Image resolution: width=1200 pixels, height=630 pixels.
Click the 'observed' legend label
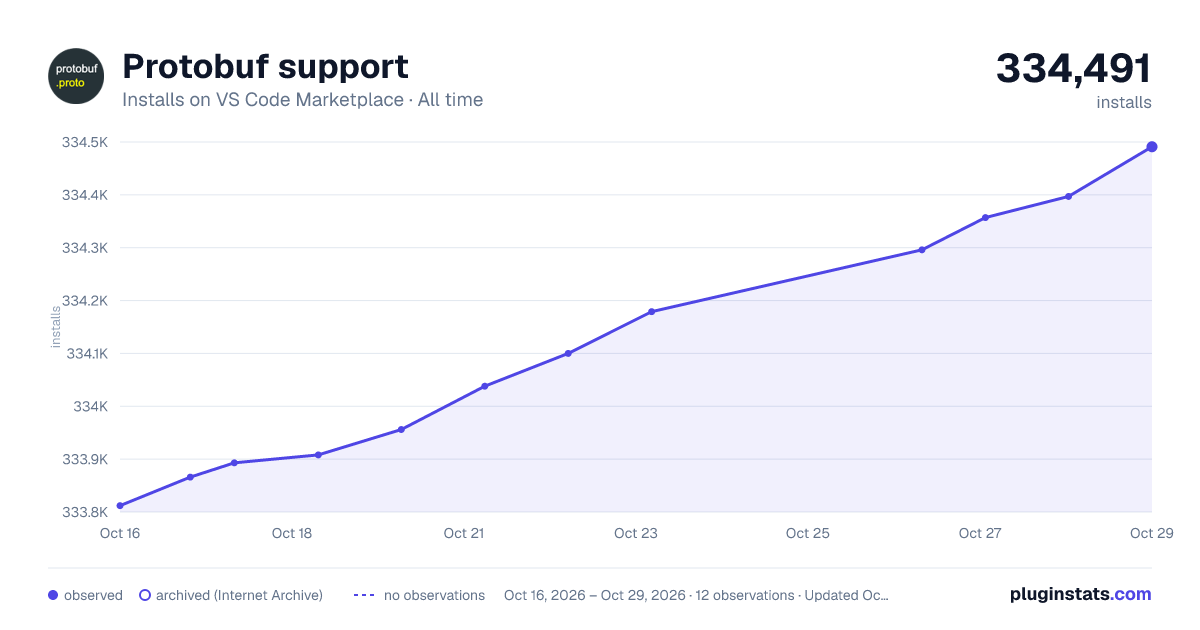point(93,595)
